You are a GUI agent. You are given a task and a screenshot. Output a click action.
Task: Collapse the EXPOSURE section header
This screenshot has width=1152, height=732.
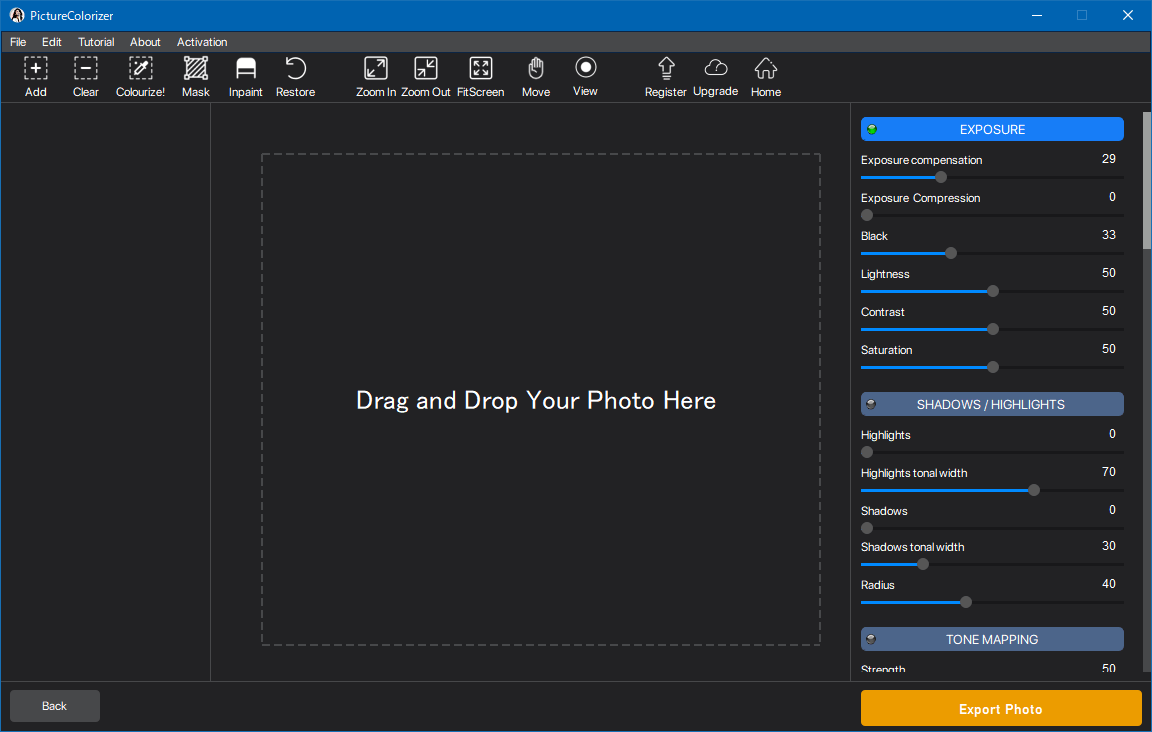pyautogui.click(x=992, y=129)
